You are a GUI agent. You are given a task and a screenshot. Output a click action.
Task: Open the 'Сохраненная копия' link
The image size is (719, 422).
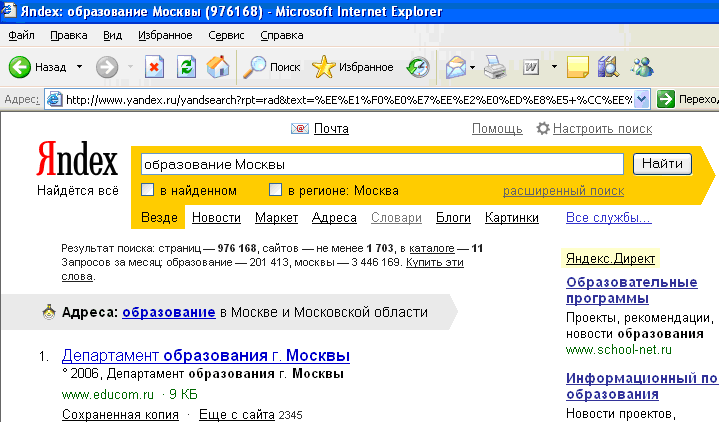(120, 415)
